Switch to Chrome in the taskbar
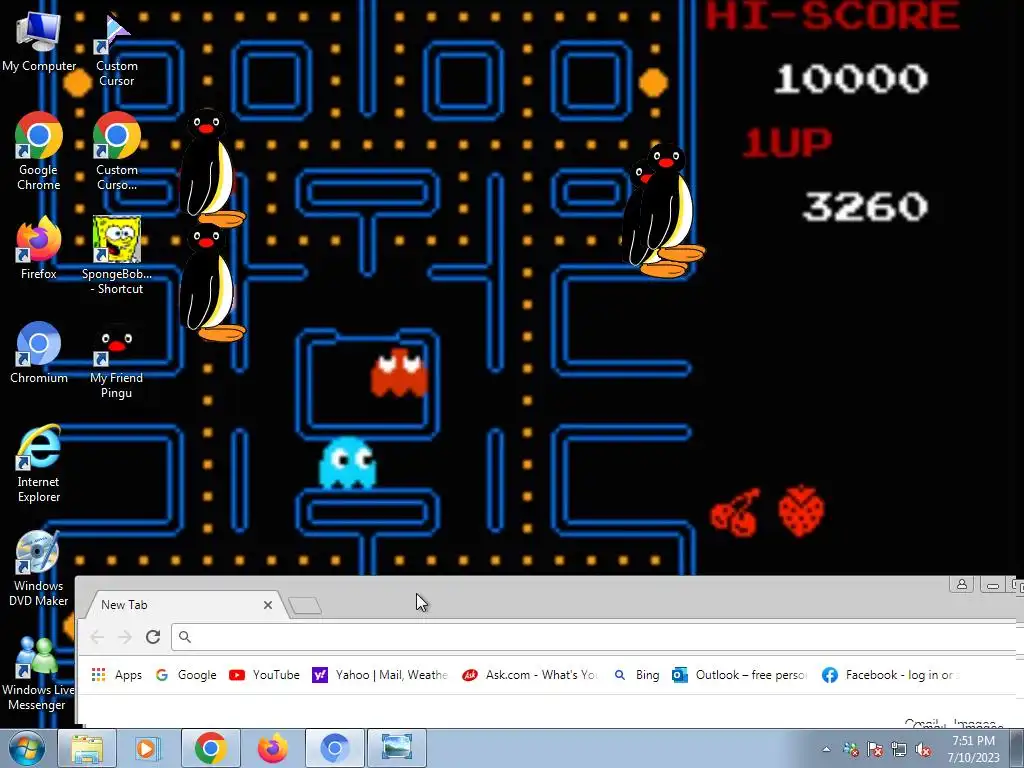1024x768 pixels. [210, 748]
